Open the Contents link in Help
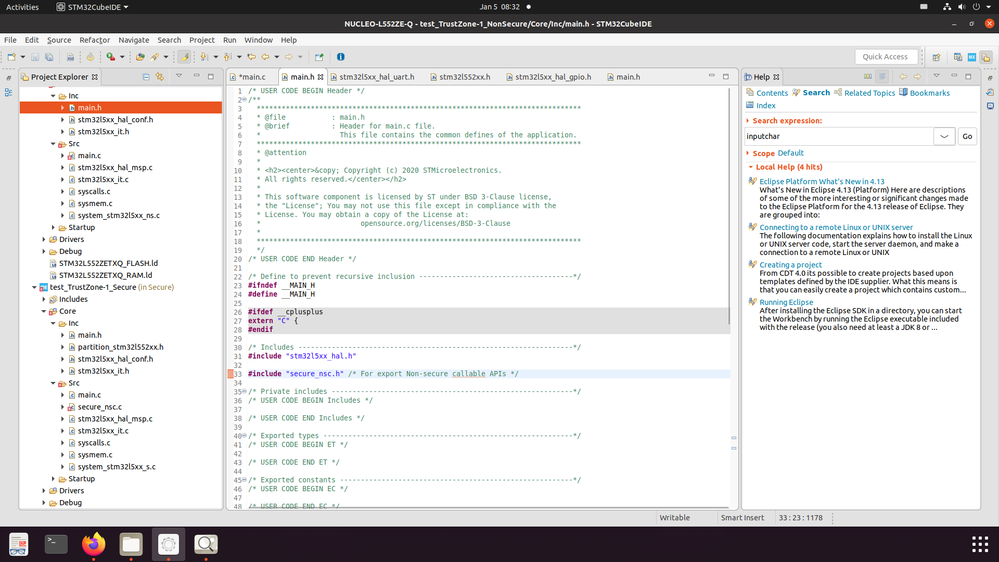 coord(772,93)
